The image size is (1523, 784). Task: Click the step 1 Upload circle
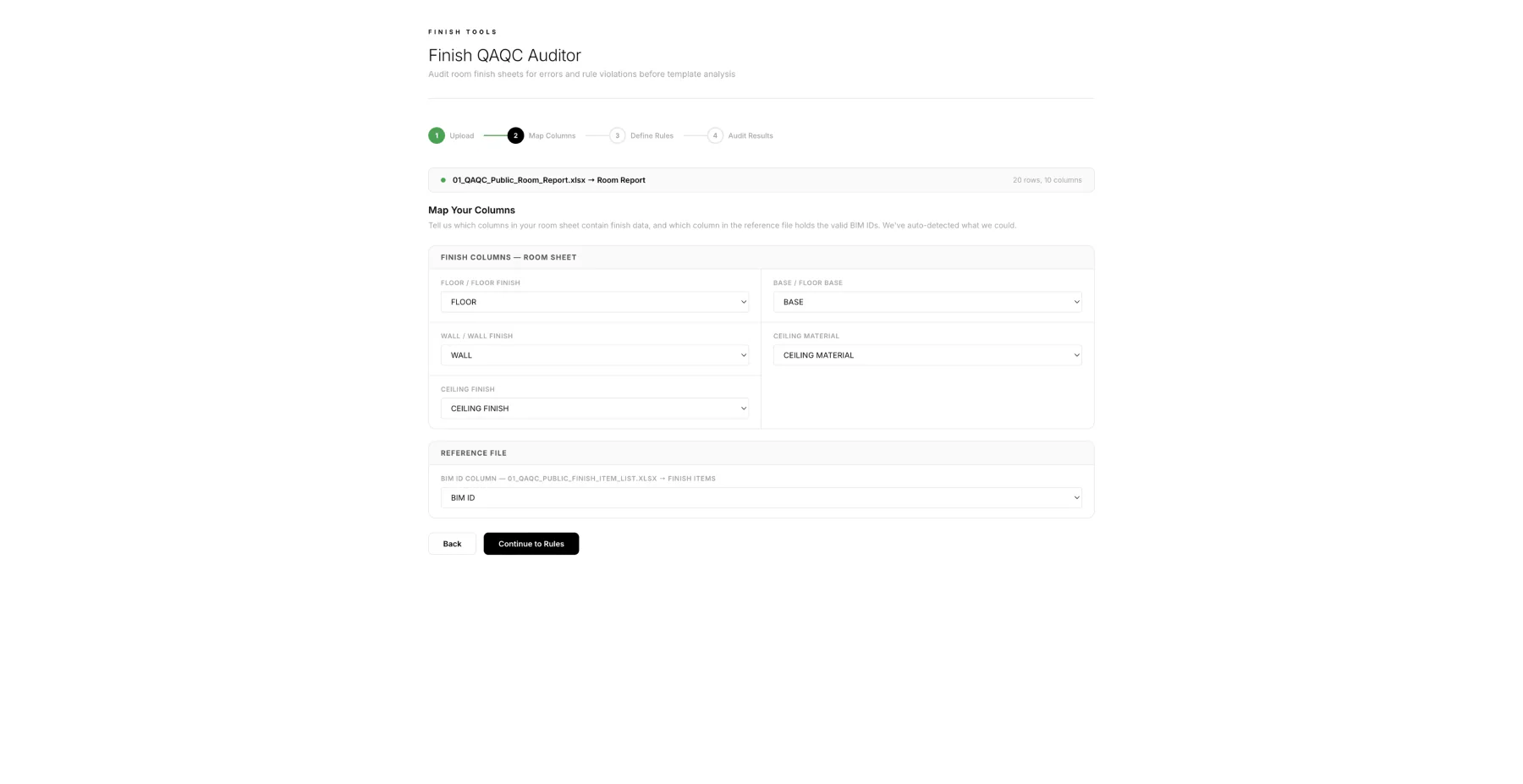coord(437,135)
